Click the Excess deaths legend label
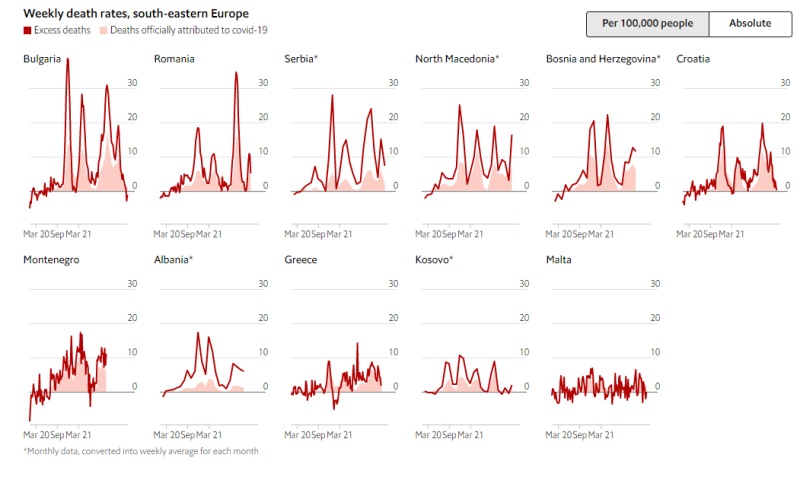Image resolution: width=800 pixels, height=477 pixels. 61,31
